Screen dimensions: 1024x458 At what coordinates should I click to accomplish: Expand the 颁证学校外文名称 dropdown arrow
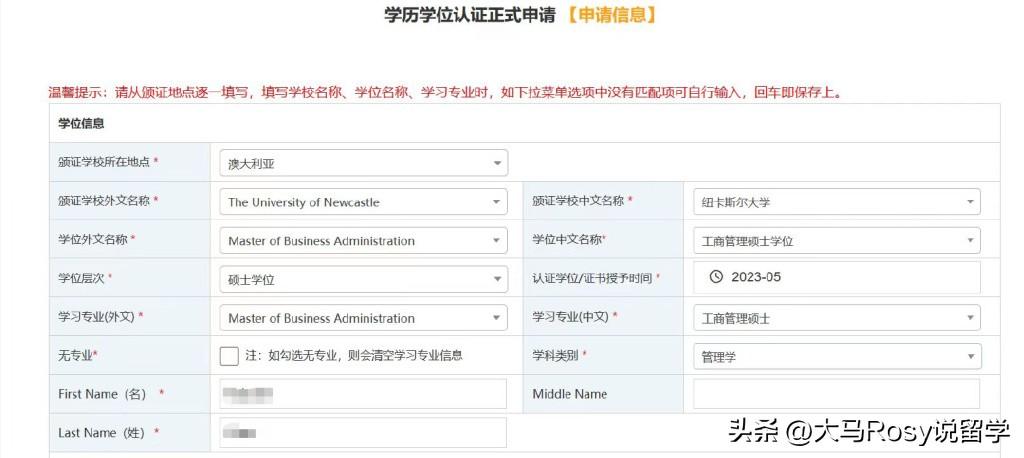[x=497, y=202]
